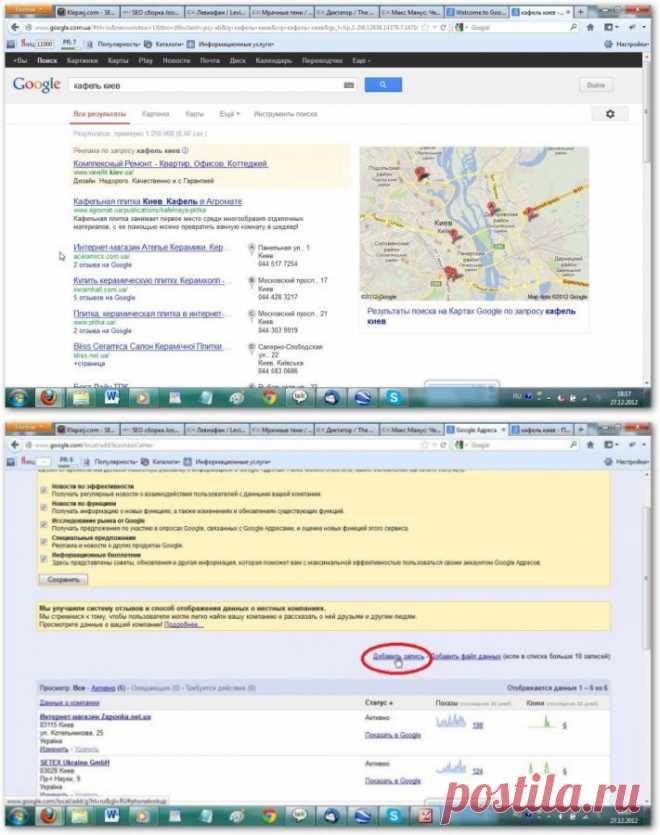Viewport: 660px width, 835px height.
Task: Open a new tab in the upper browser
Action: [581, 11]
